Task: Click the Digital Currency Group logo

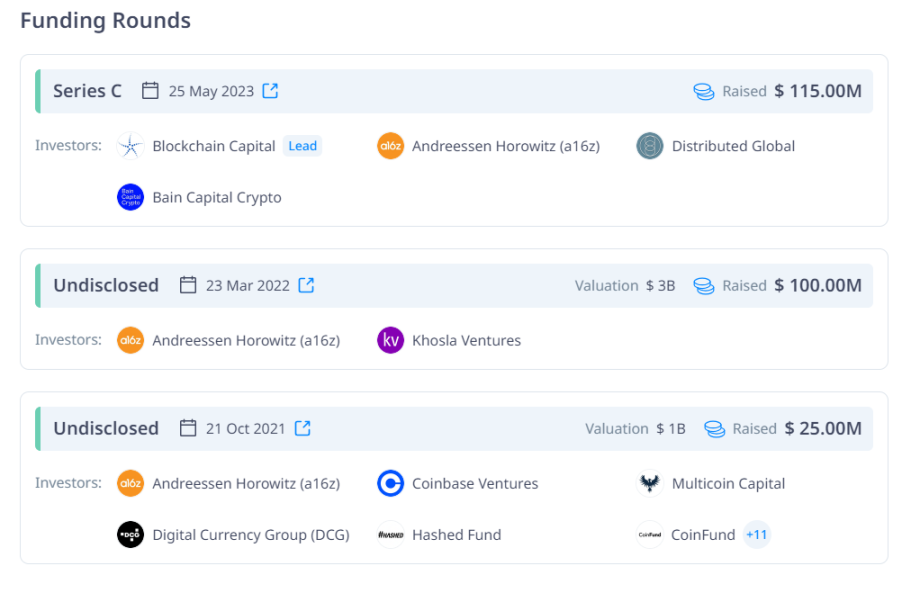Action: pos(130,534)
